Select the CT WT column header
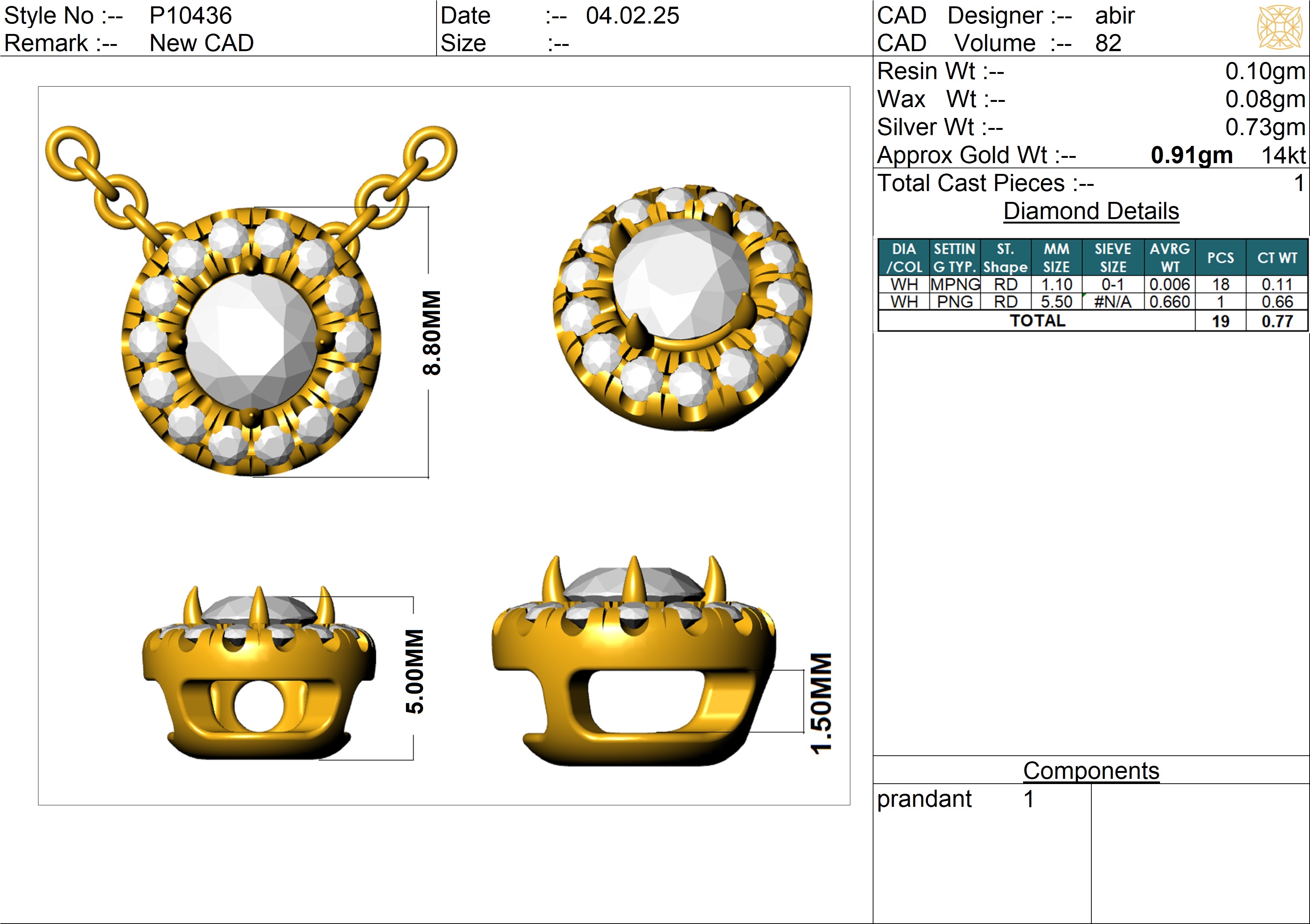The height and width of the screenshot is (924, 1310). (1277, 257)
